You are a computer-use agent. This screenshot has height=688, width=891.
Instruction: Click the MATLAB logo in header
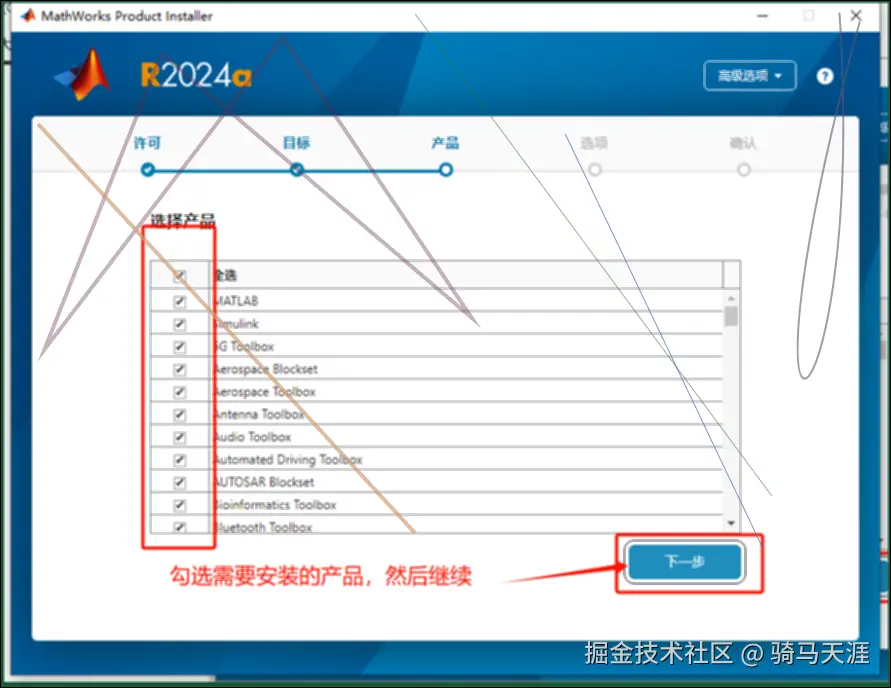click(x=84, y=74)
